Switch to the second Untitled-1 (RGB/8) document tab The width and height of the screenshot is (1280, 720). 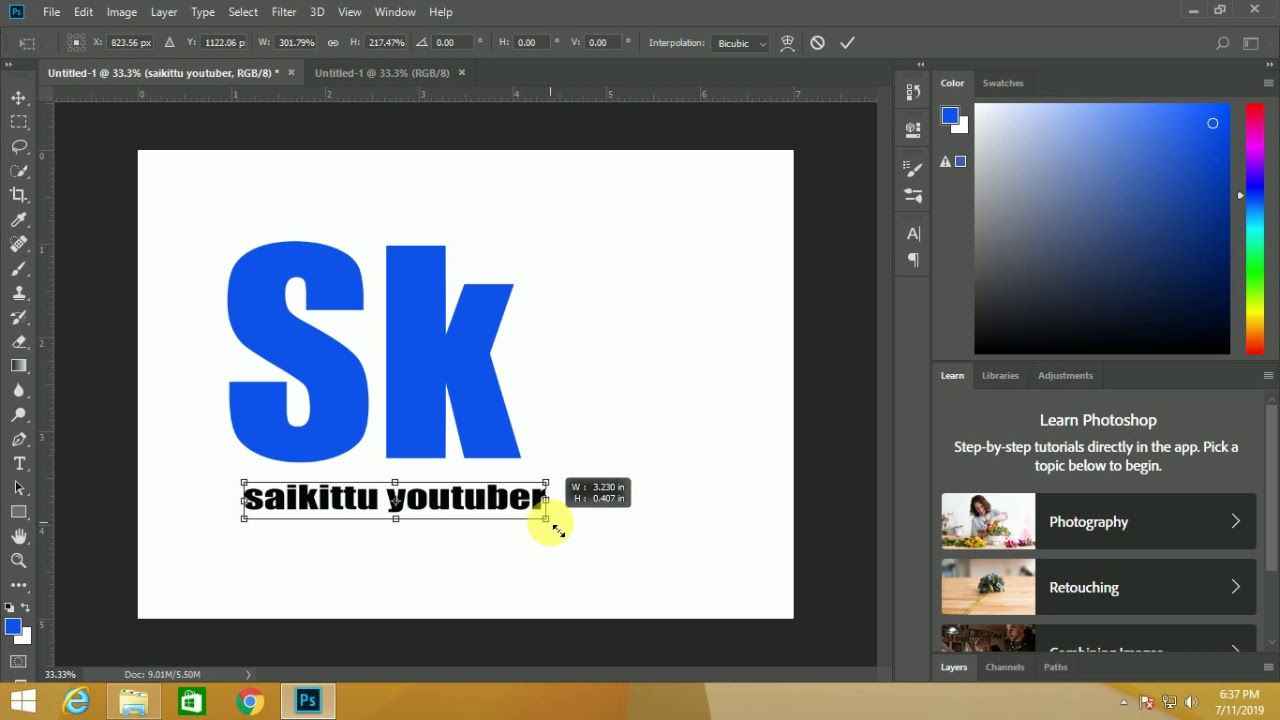(382, 73)
